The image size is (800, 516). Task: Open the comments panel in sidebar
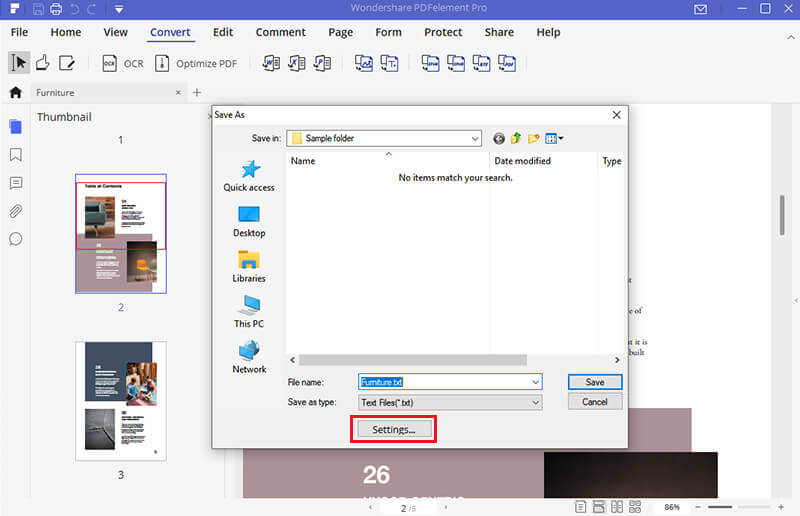tap(16, 183)
